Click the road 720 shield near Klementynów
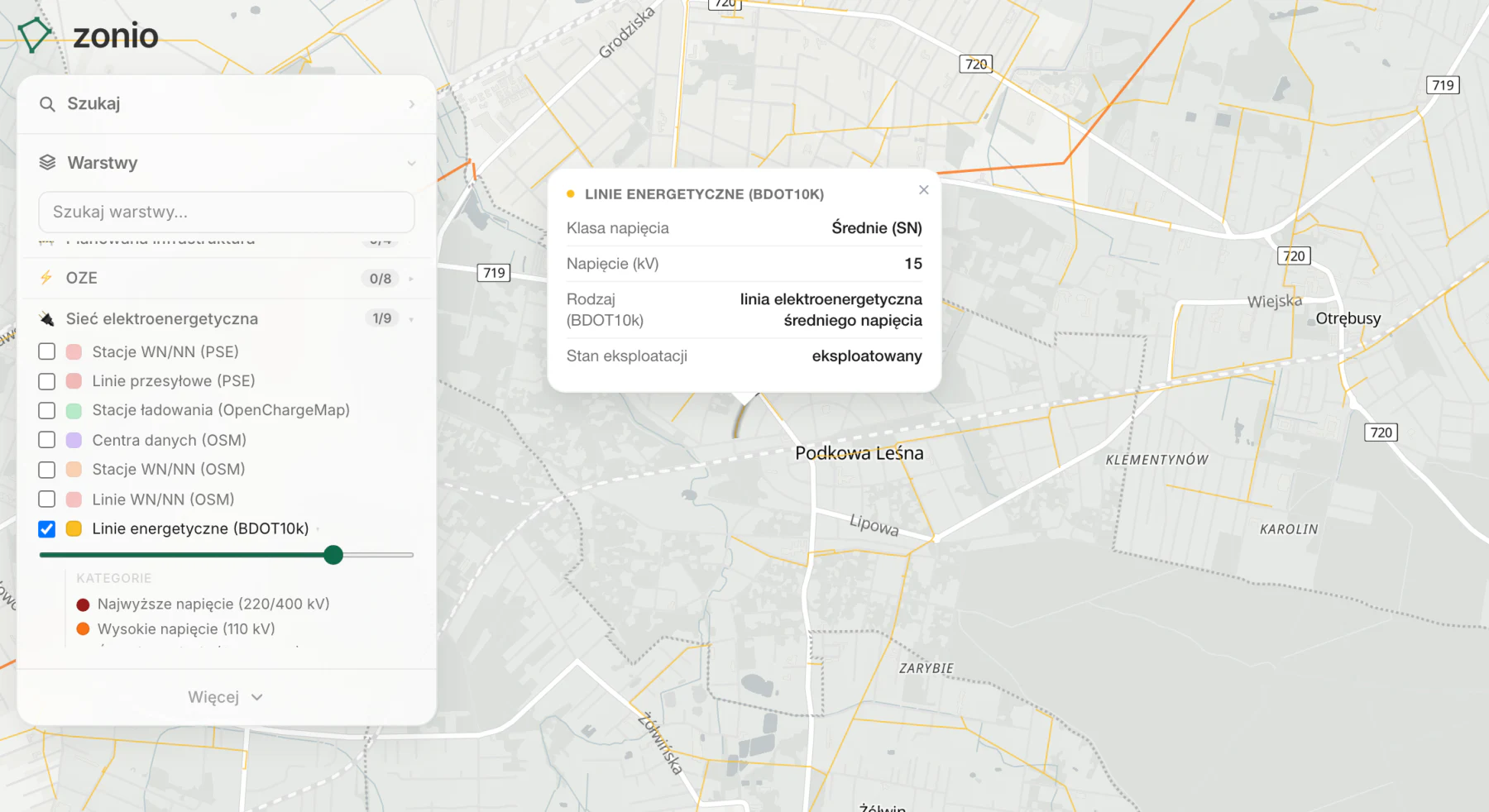 coord(1381,432)
